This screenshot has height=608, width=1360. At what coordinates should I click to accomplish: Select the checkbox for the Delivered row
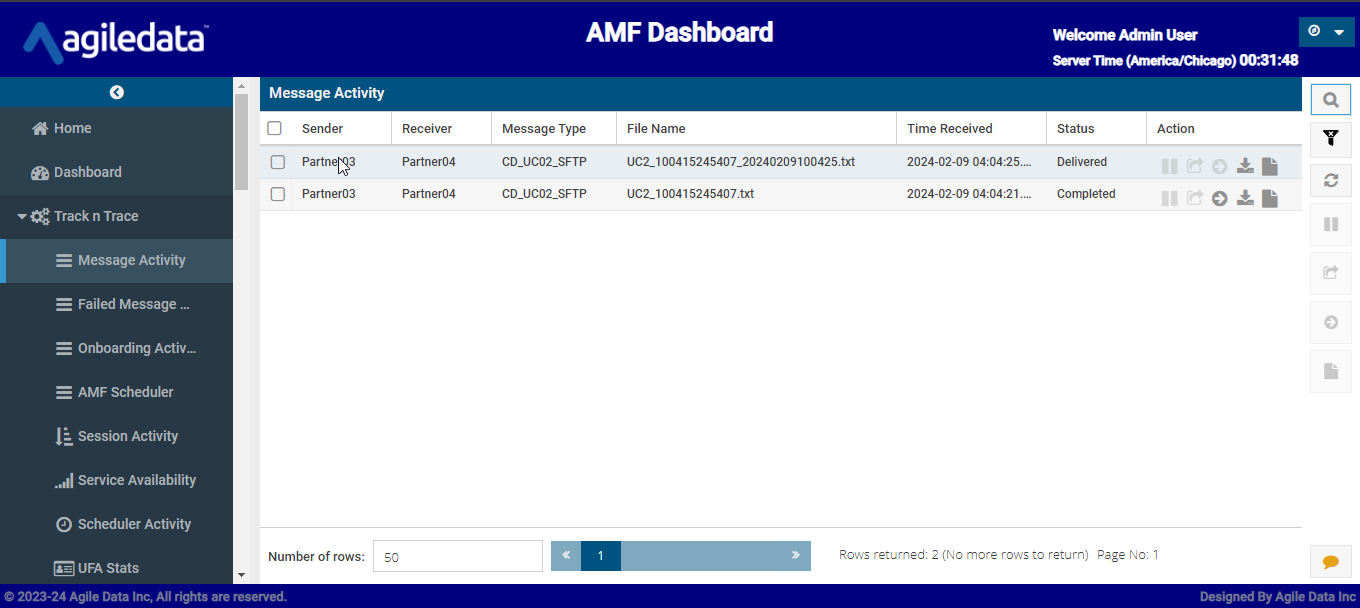click(278, 162)
